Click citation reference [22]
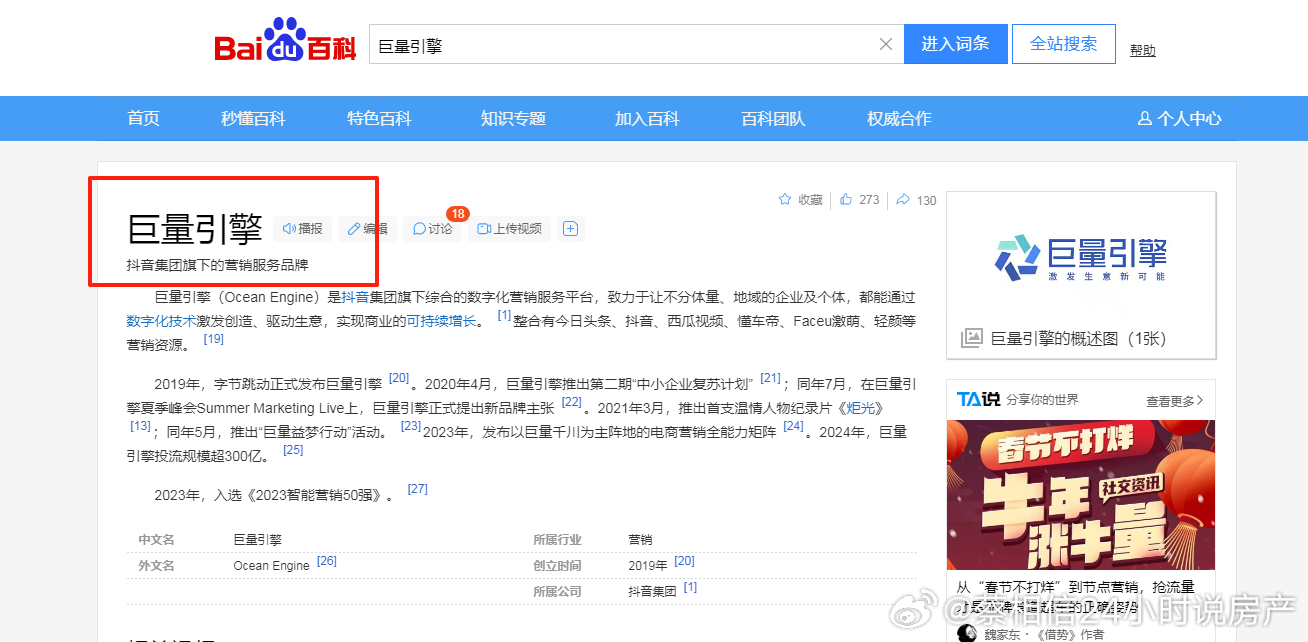Image resolution: width=1308 pixels, height=642 pixels. coord(571,402)
